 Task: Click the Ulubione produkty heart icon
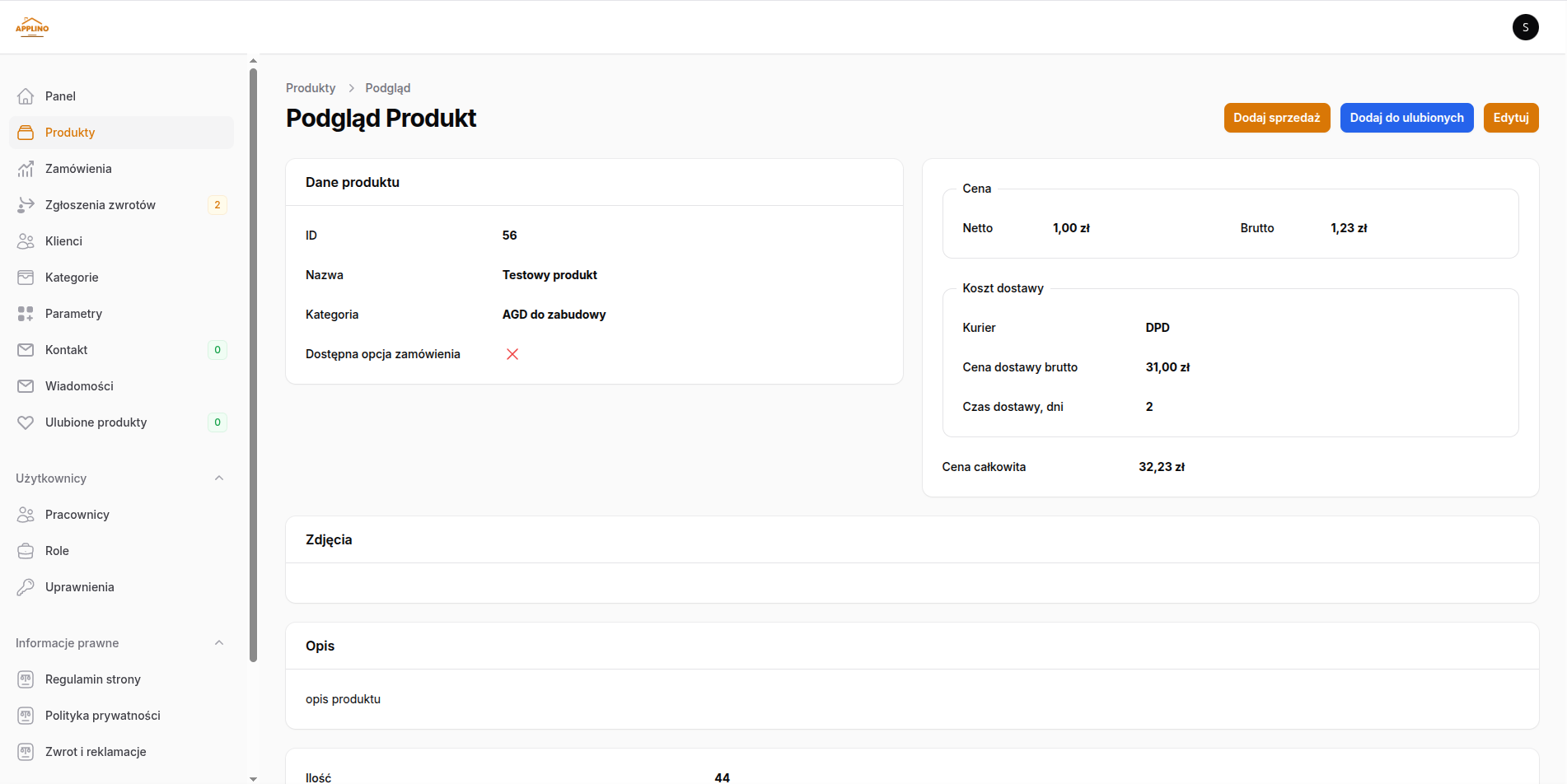pos(26,422)
